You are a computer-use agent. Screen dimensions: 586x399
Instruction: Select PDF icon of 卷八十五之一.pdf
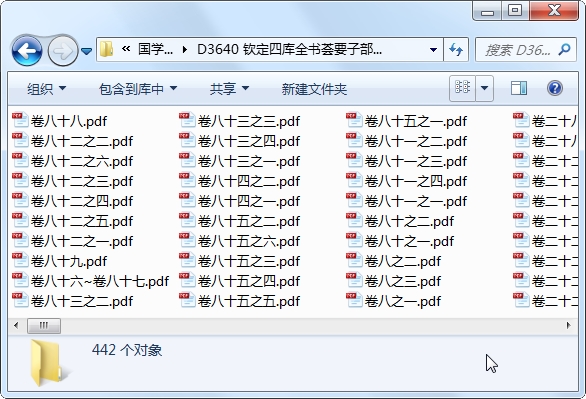354,120
